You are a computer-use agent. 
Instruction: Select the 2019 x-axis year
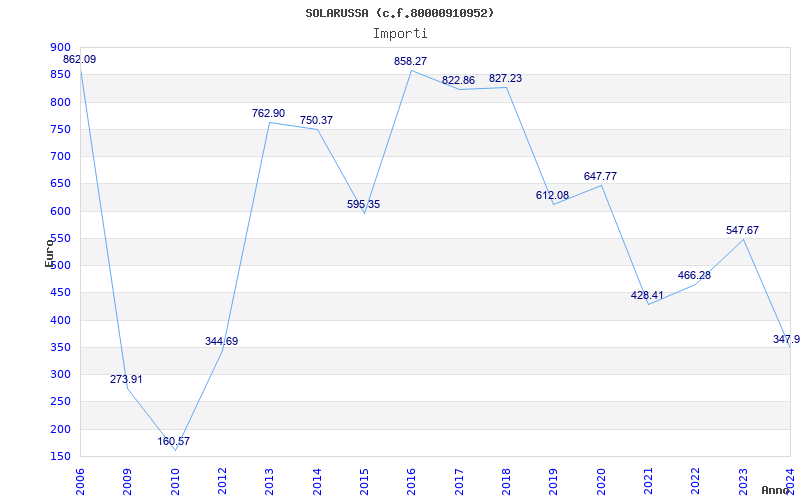click(554, 482)
